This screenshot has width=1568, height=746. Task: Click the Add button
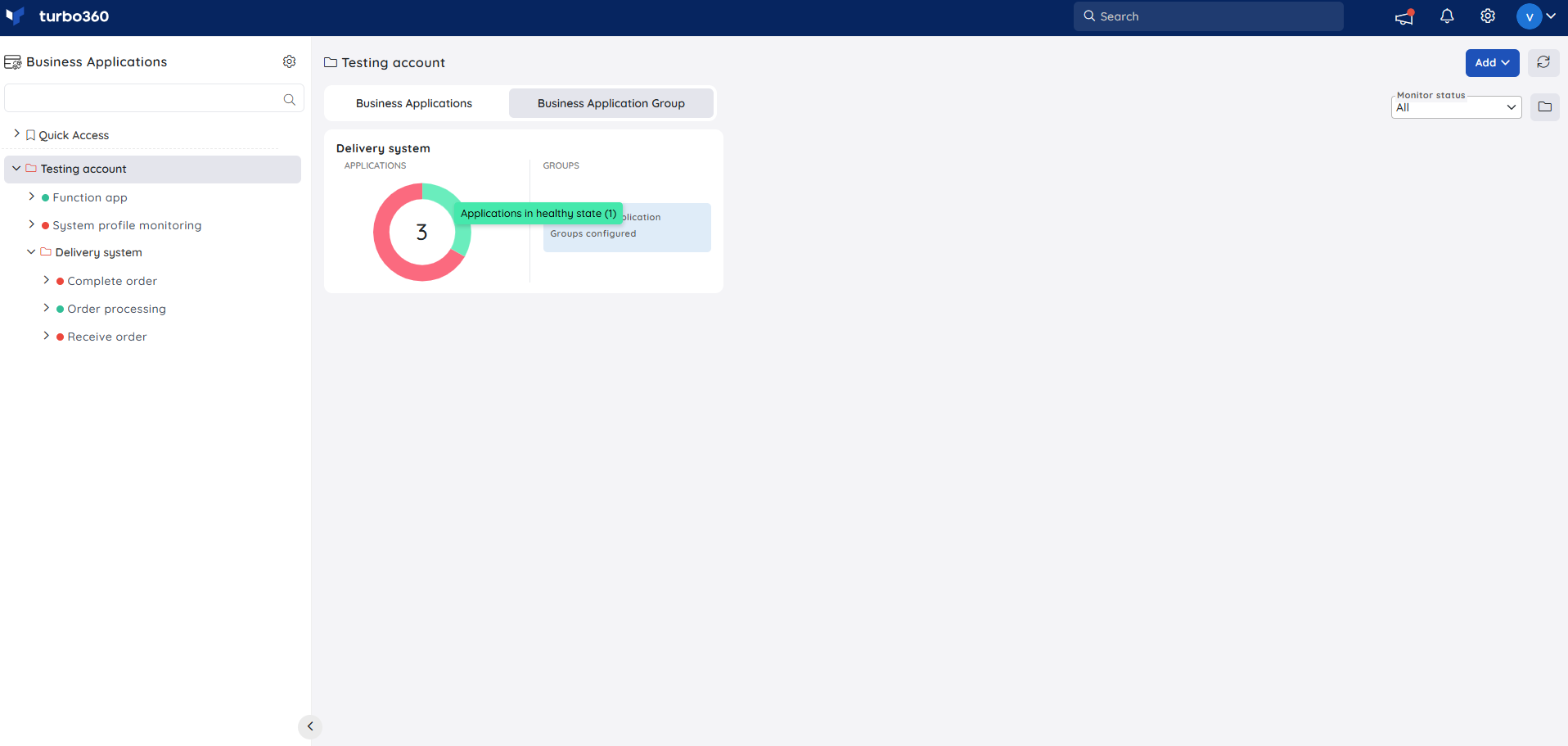click(x=1492, y=62)
